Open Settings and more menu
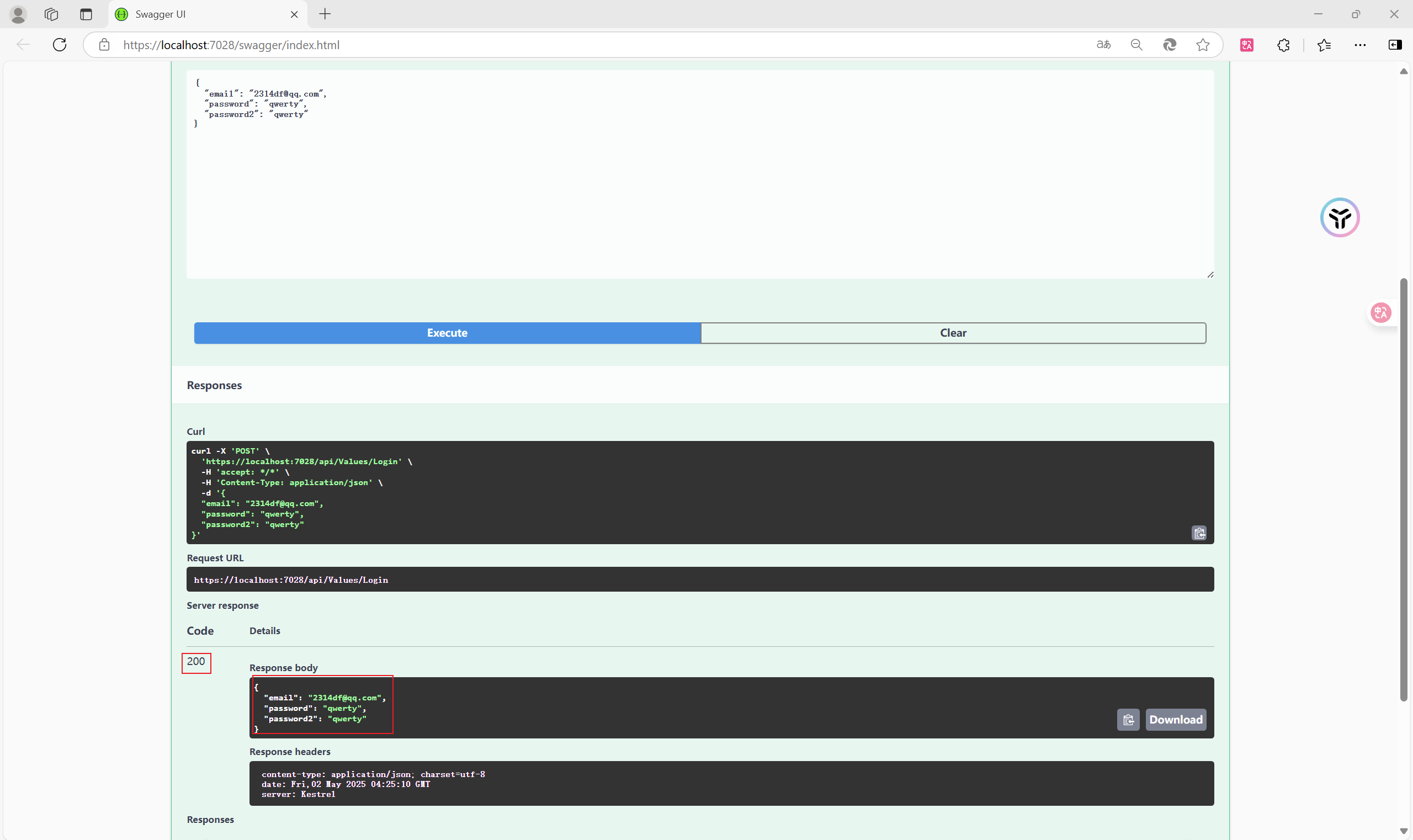The width and height of the screenshot is (1413, 840). coord(1361,45)
